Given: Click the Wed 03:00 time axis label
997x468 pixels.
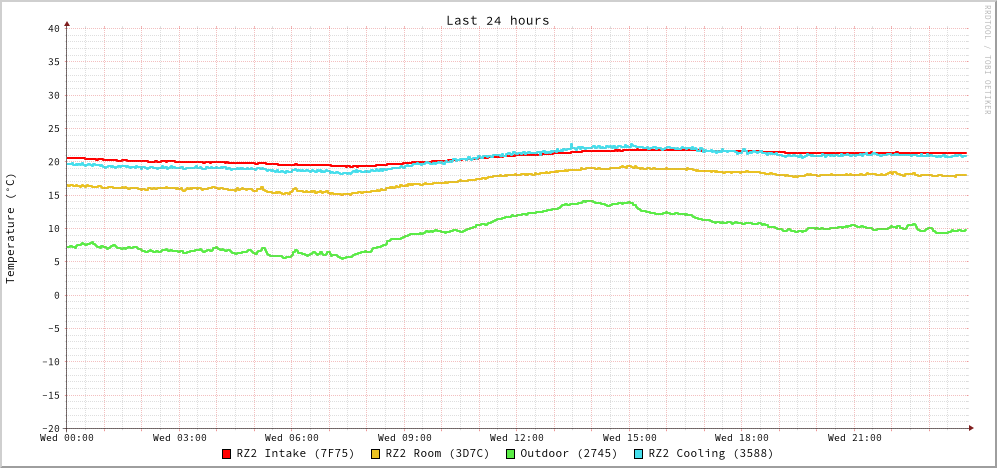Looking at the screenshot, I should (180, 438).
